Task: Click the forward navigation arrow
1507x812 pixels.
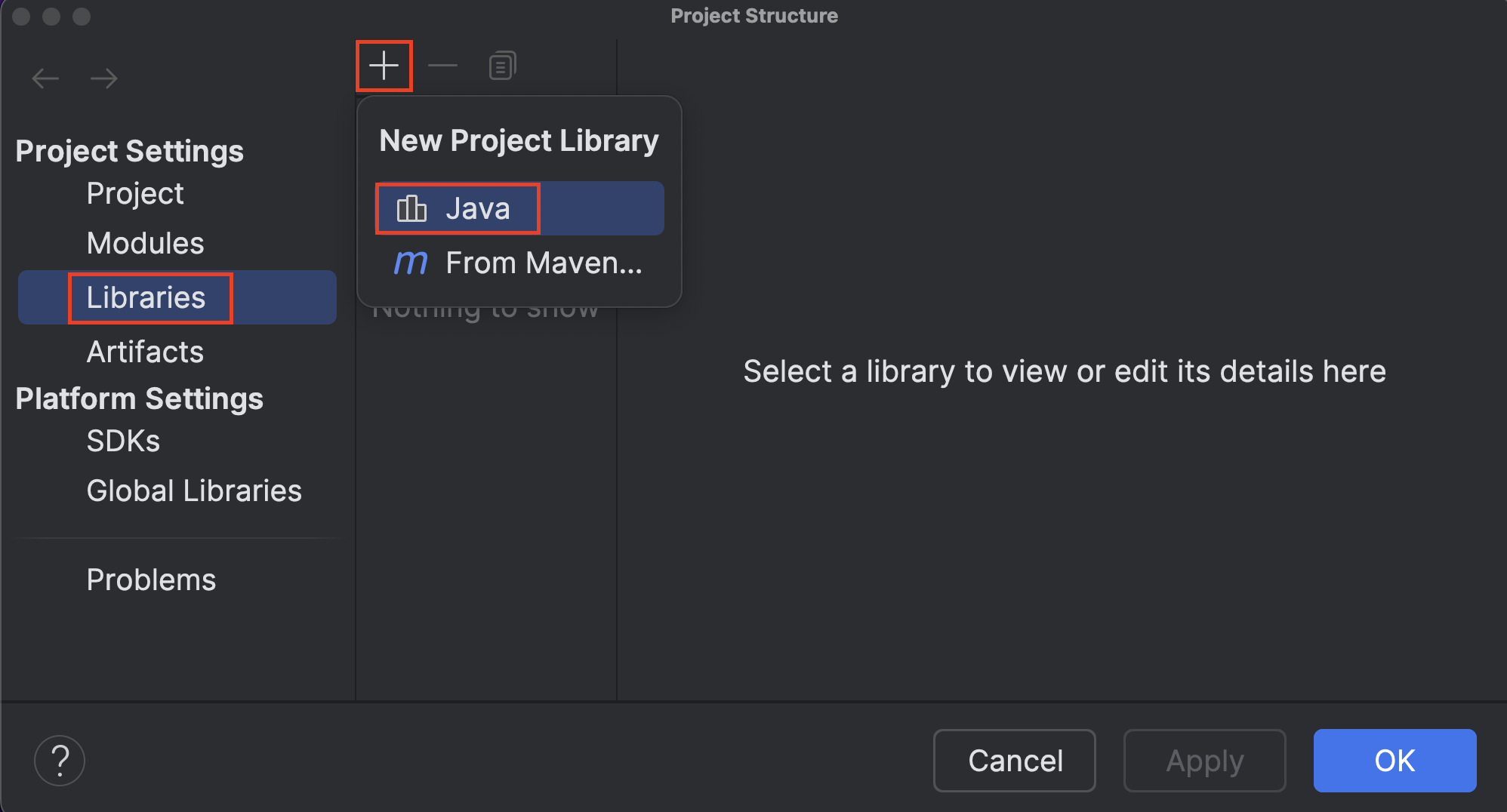Action: tap(104, 78)
